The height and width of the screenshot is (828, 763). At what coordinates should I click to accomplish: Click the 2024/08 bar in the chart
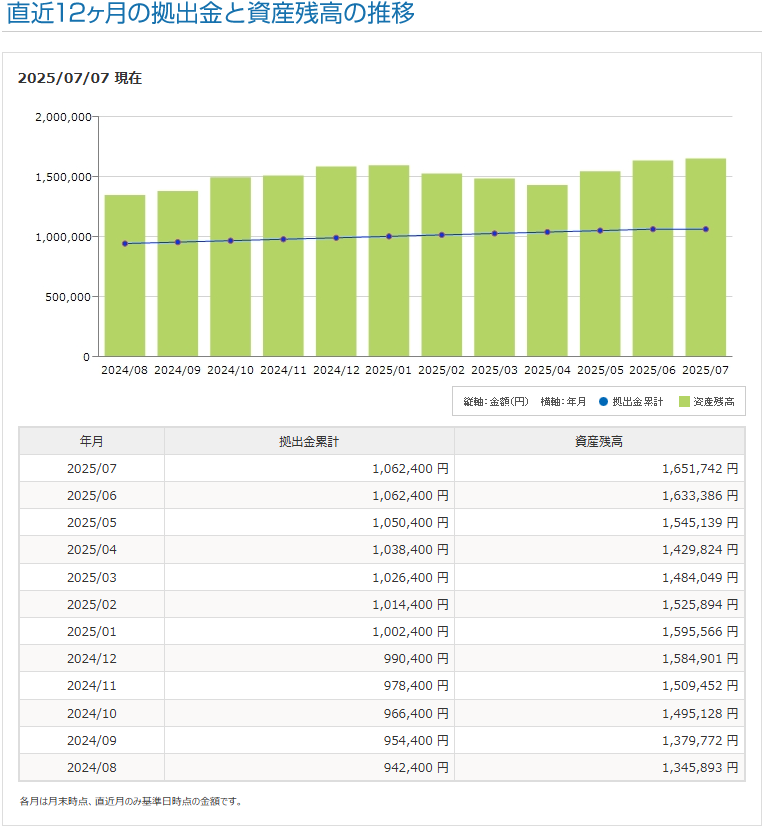coord(125,276)
